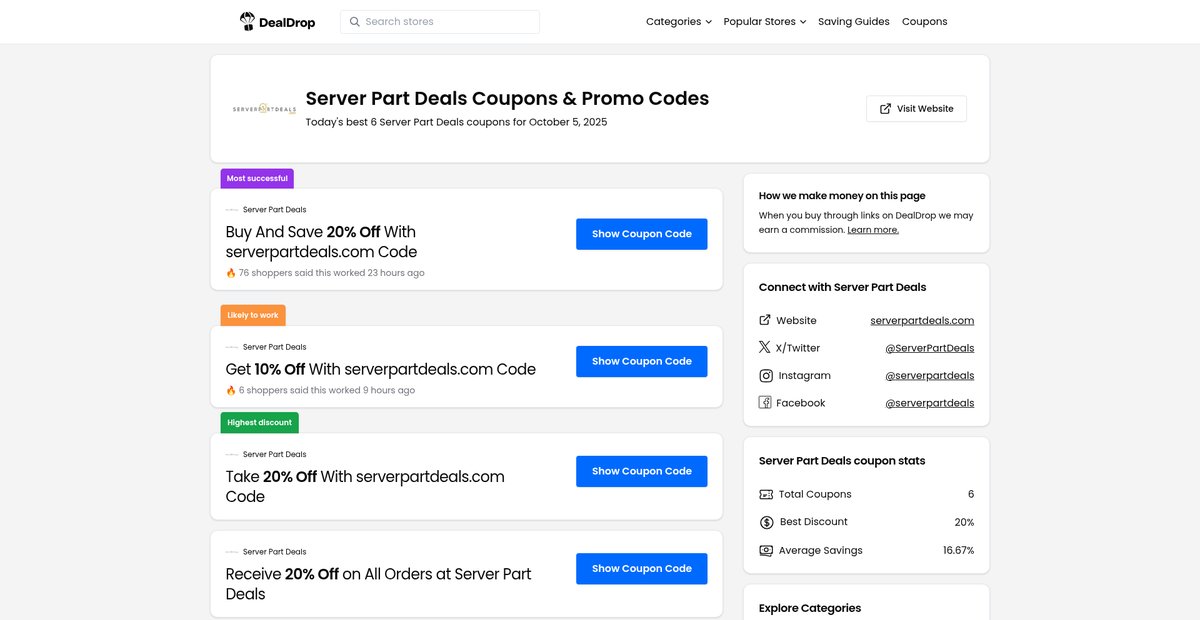1200x620 pixels.
Task: Open @ServerPartDeals X/Twitter link
Action: pyautogui.click(x=930, y=348)
